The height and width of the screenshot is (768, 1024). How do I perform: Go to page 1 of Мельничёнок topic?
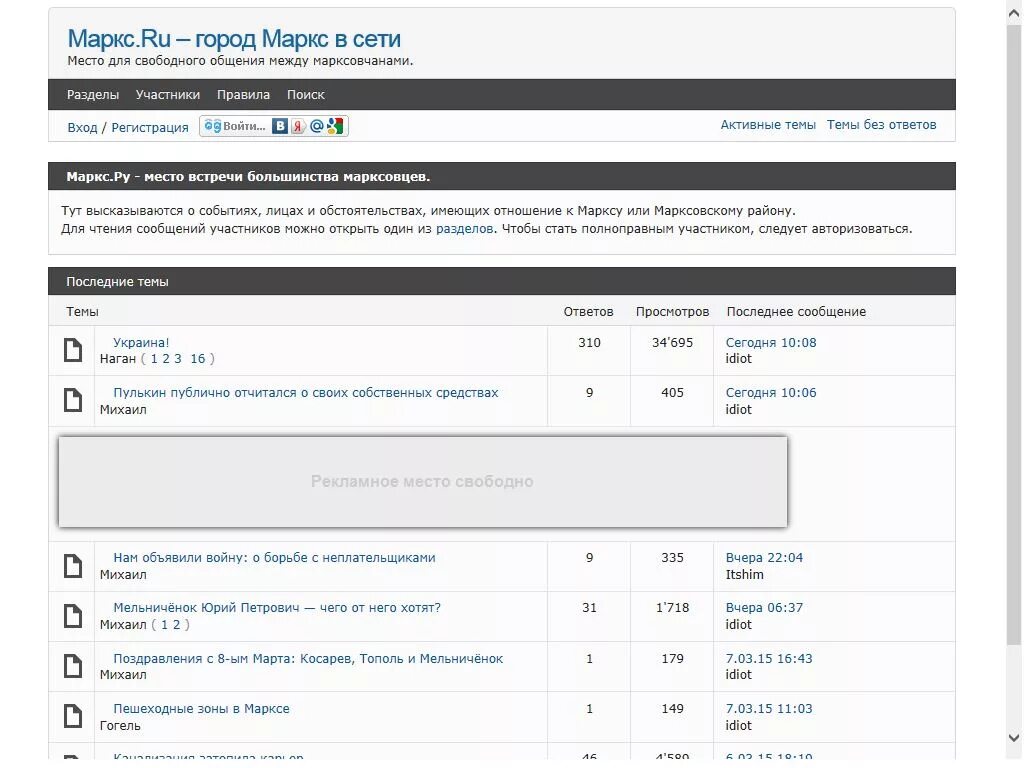pos(165,624)
